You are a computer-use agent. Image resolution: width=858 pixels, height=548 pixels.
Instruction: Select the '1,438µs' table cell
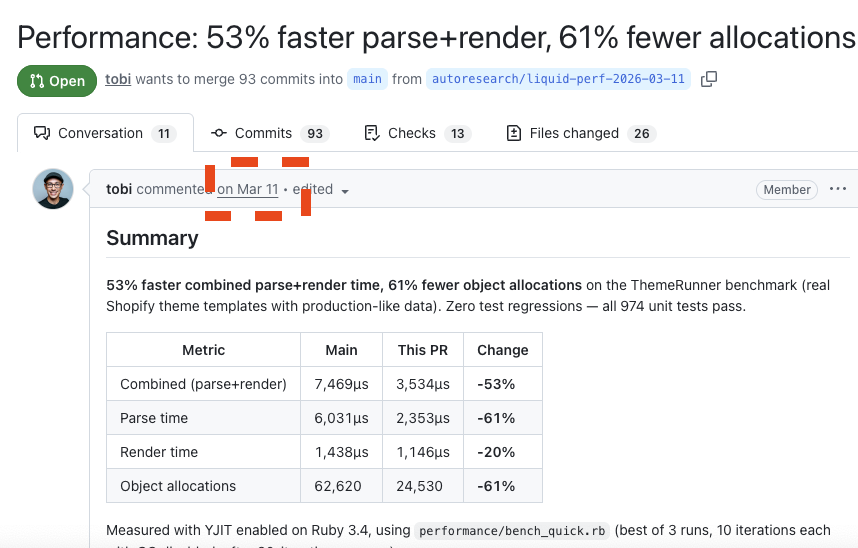coord(341,452)
